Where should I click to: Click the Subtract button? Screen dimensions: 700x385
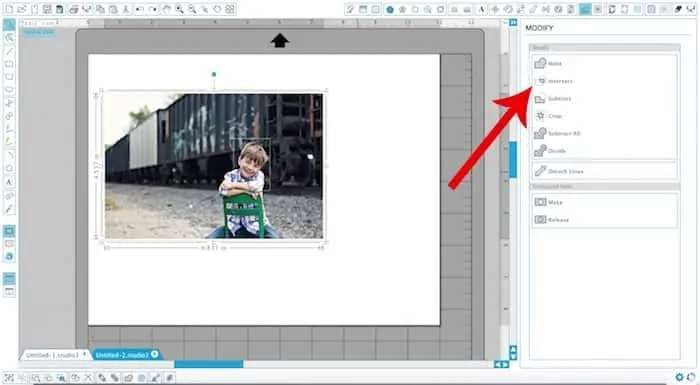(604, 98)
